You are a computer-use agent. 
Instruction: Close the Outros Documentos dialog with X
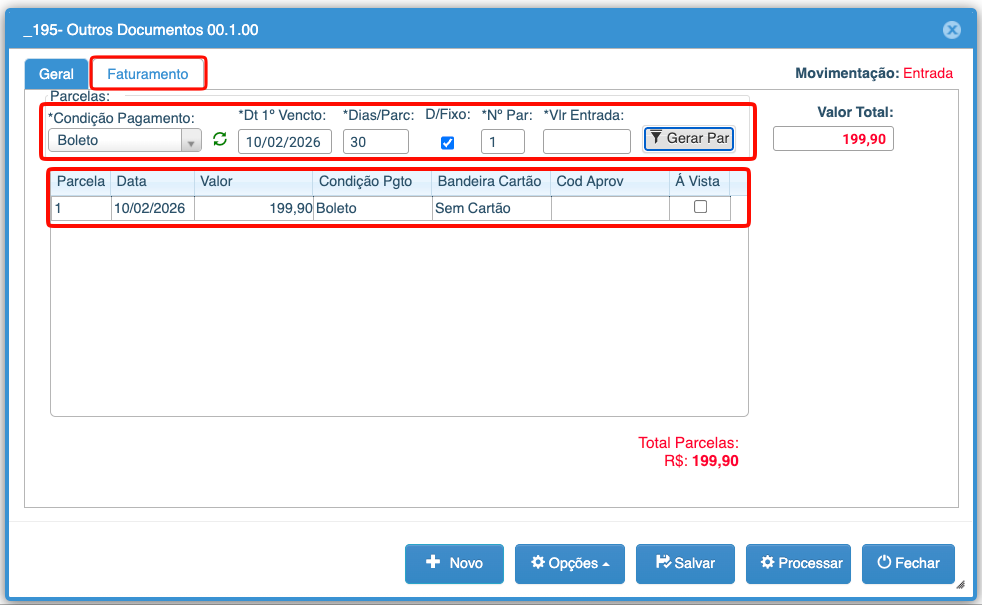(952, 30)
